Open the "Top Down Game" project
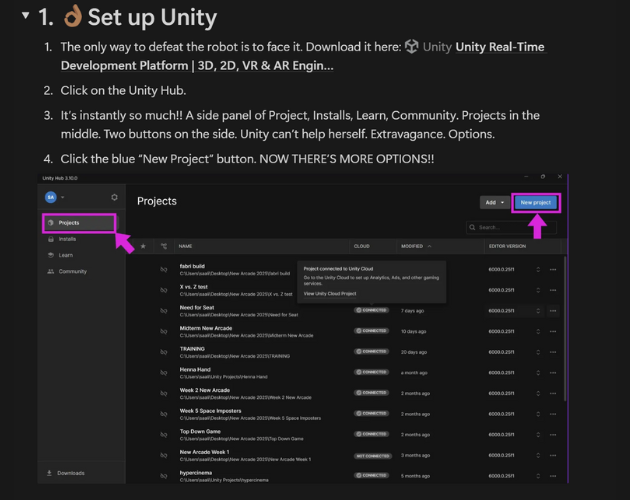This screenshot has width=630, height=500. (x=200, y=432)
